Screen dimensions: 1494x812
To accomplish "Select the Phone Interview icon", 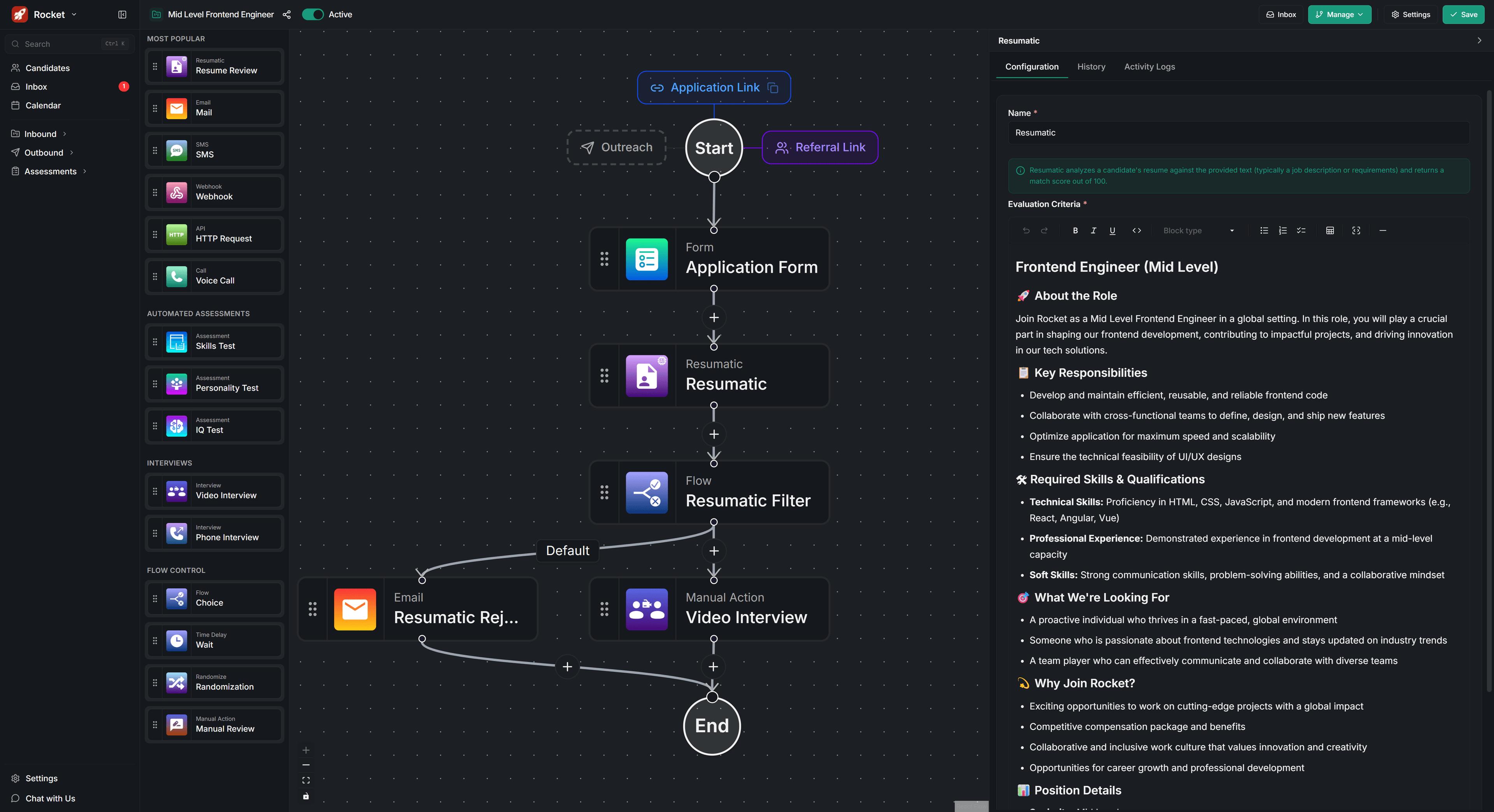I will pos(176,533).
